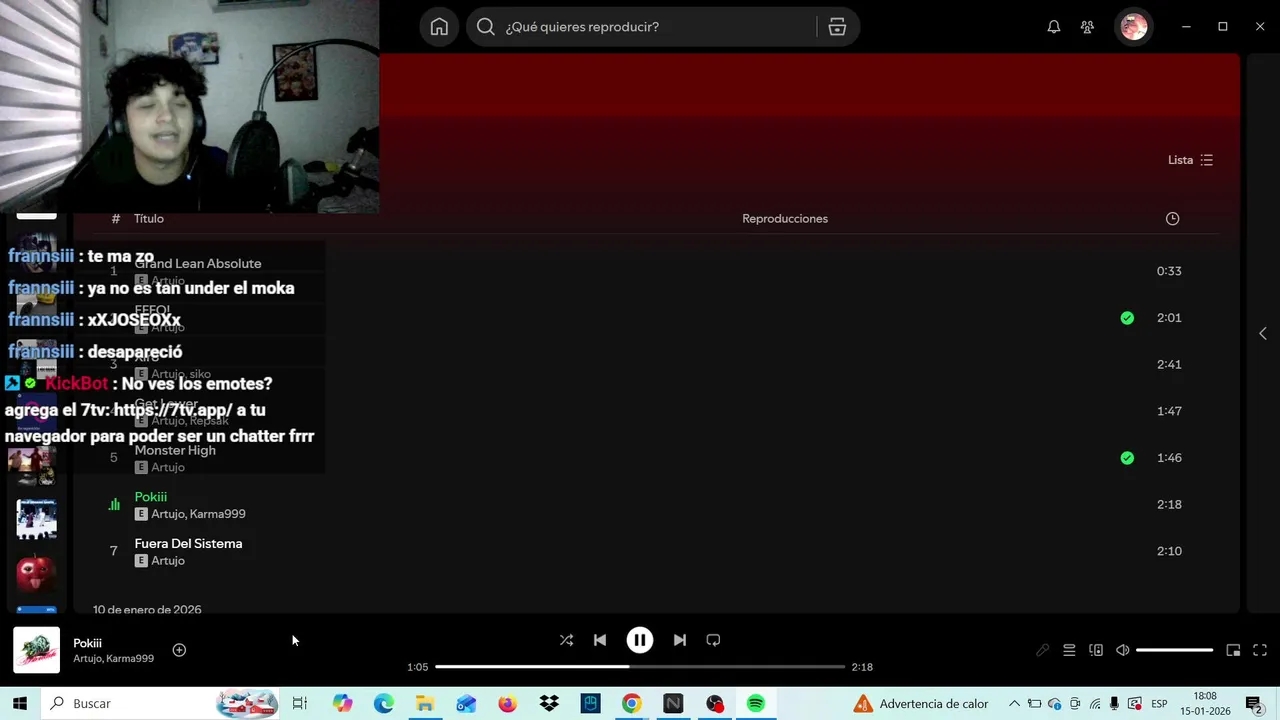1280x720 pixels.
Task: Toggle shuffle playback
Action: click(566, 640)
